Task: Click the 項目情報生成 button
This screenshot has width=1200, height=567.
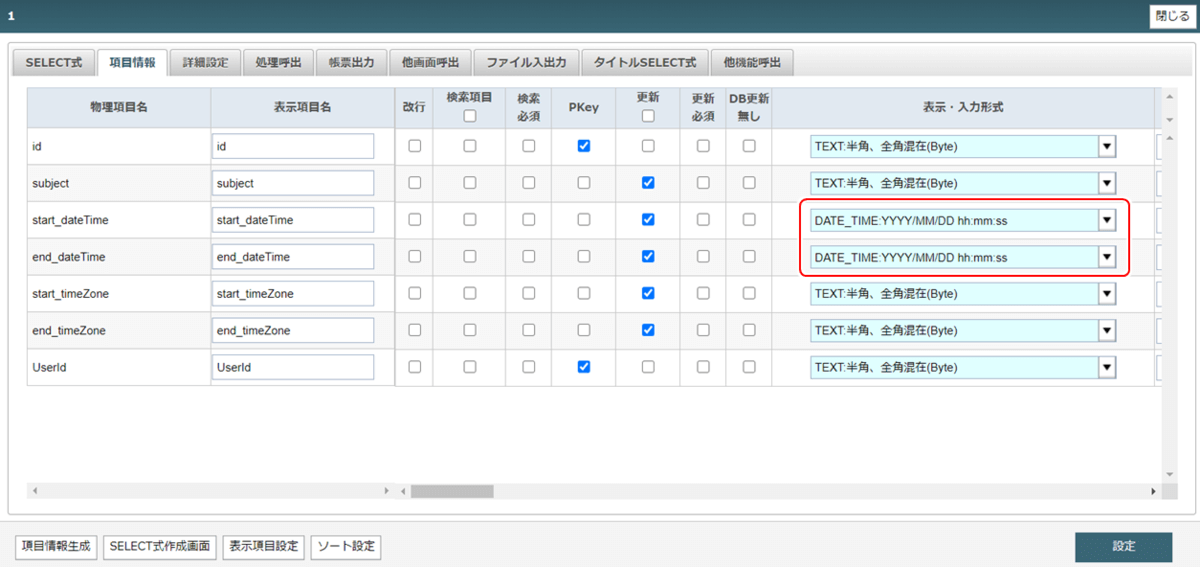Action: (56, 546)
